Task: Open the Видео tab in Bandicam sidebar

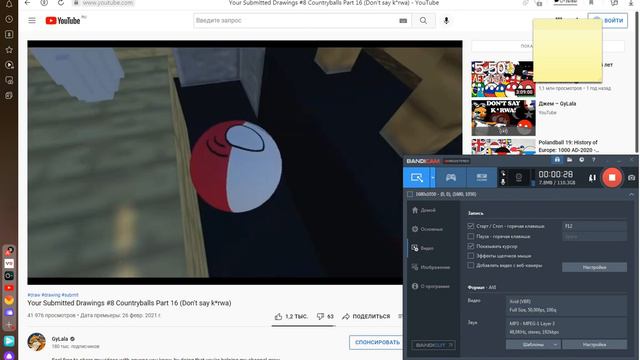Action: (x=422, y=248)
